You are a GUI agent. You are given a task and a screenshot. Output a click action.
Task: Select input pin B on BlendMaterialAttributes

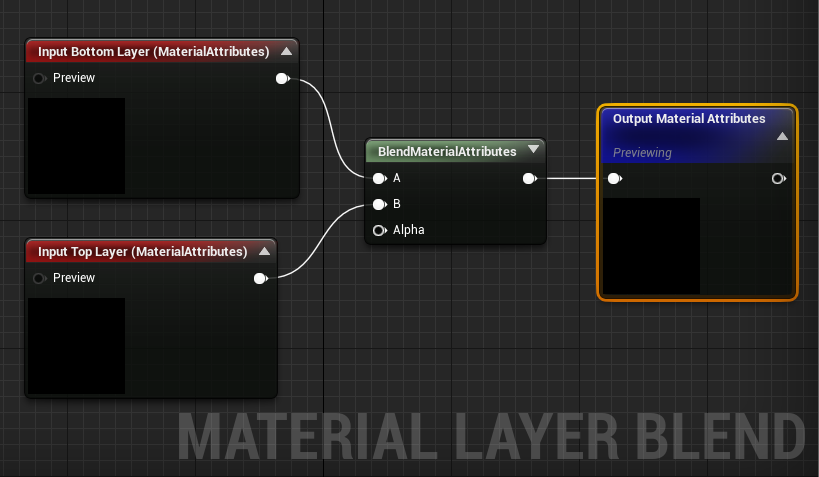[x=380, y=204]
